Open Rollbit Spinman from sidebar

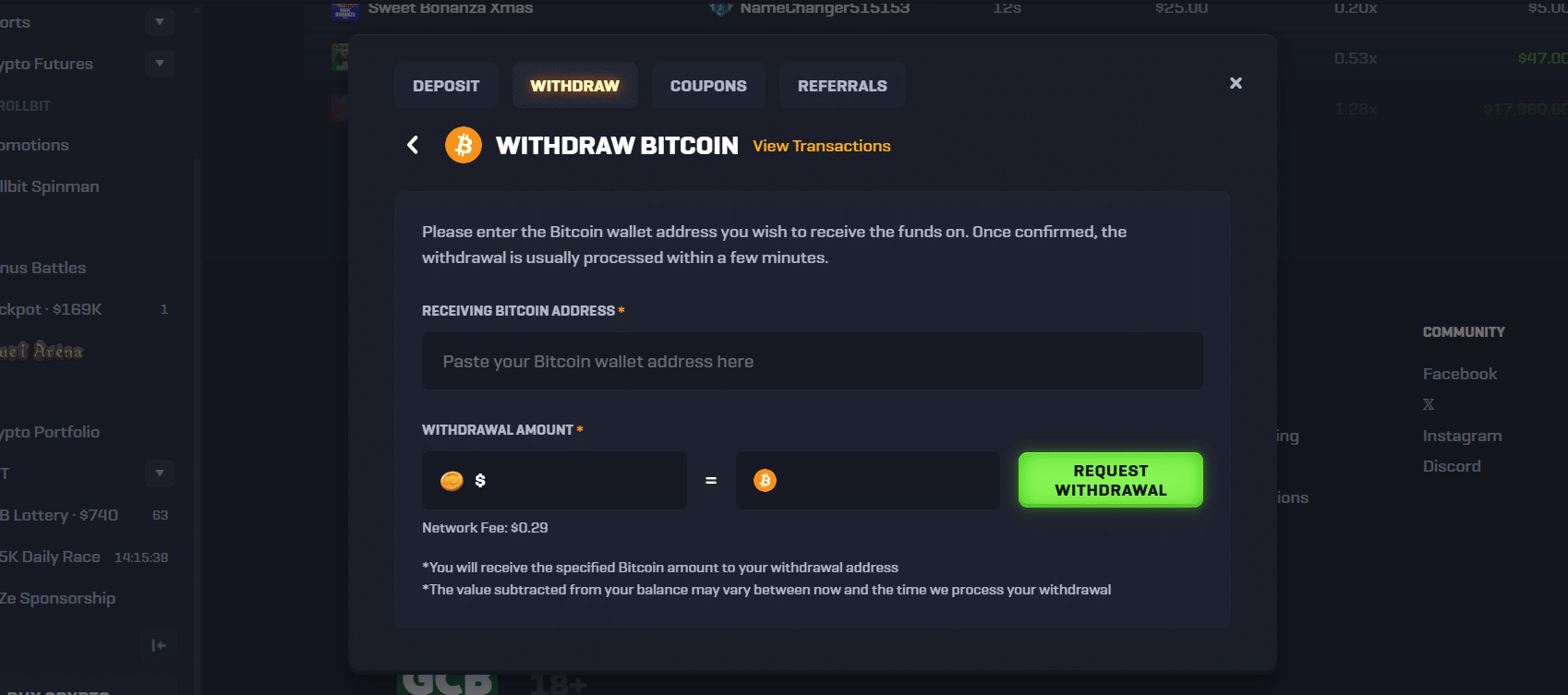(x=49, y=186)
